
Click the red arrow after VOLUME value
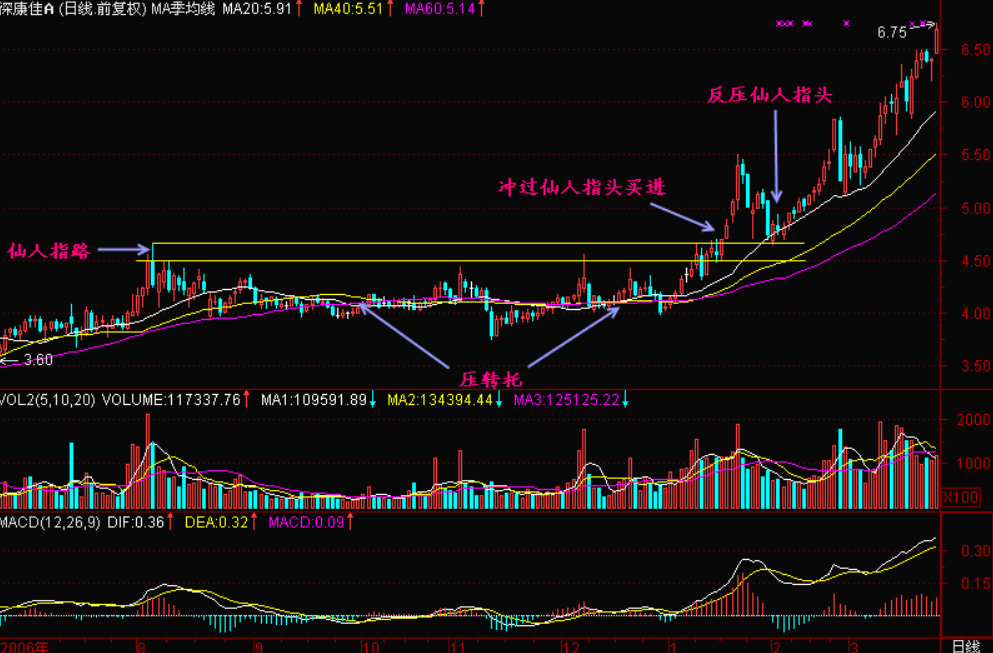248,400
